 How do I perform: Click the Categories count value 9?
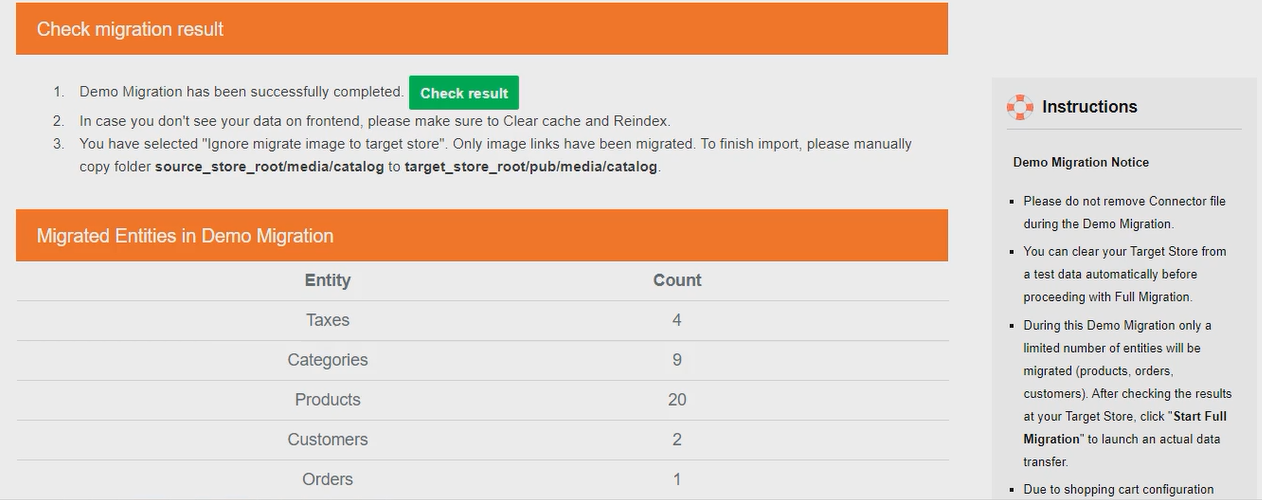[677, 360]
